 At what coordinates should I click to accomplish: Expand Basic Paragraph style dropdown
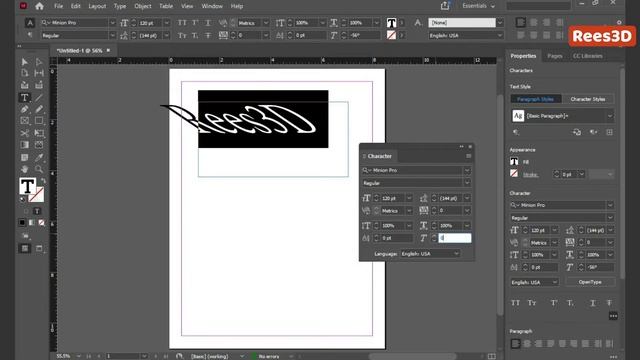pos(609,116)
